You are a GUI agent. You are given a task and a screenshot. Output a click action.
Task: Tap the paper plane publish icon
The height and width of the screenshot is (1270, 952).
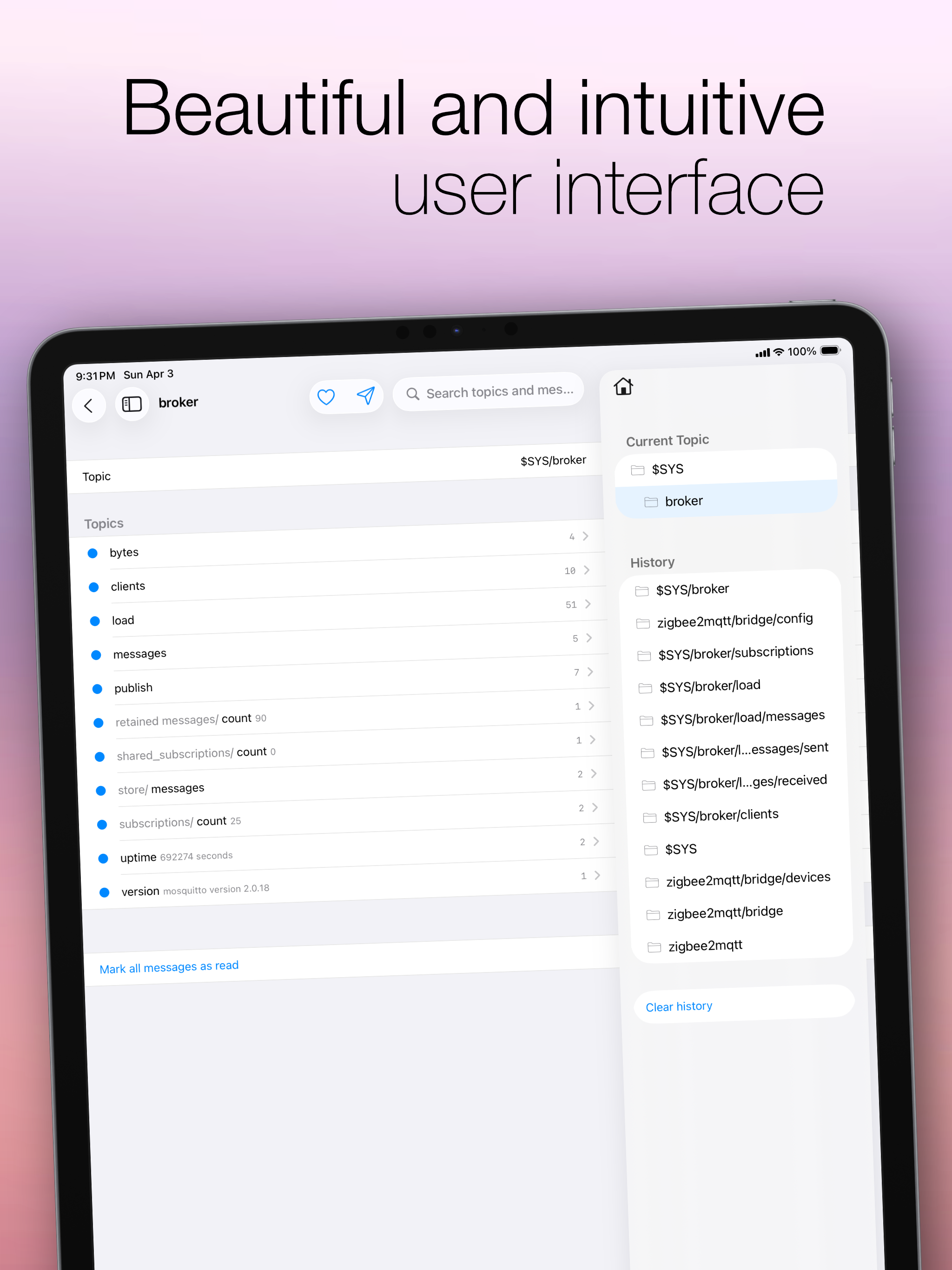[x=366, y=395]
